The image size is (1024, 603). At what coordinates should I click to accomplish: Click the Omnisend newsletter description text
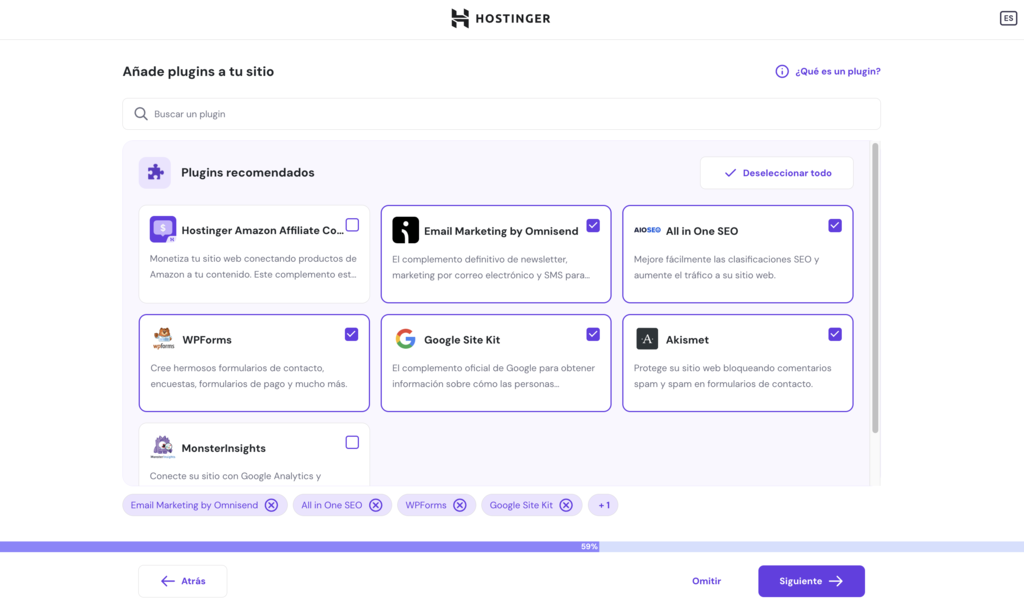point(490,267)
